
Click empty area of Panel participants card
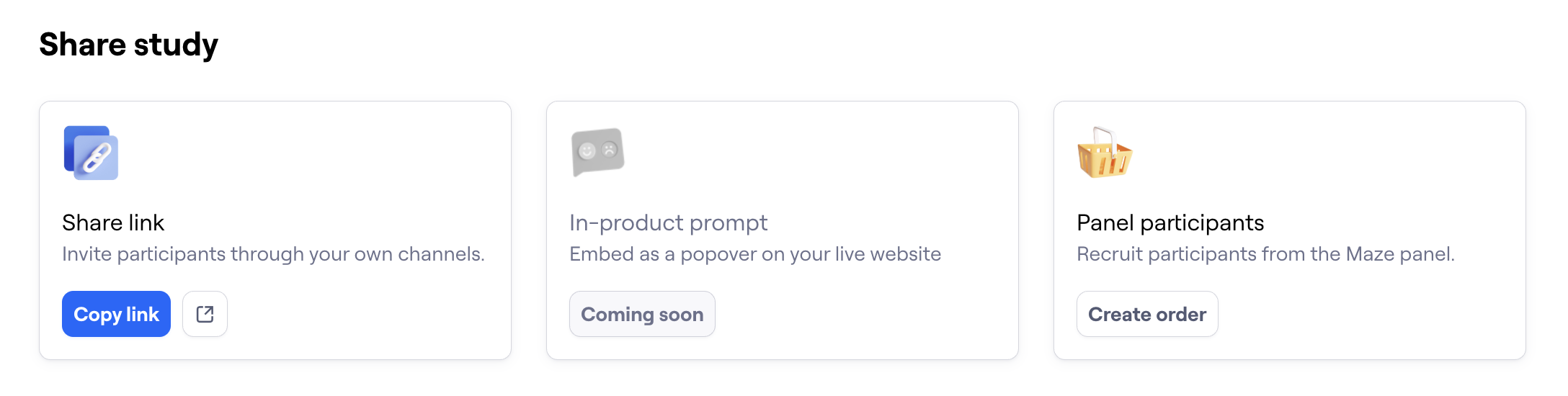click(x=1369, y=166)
